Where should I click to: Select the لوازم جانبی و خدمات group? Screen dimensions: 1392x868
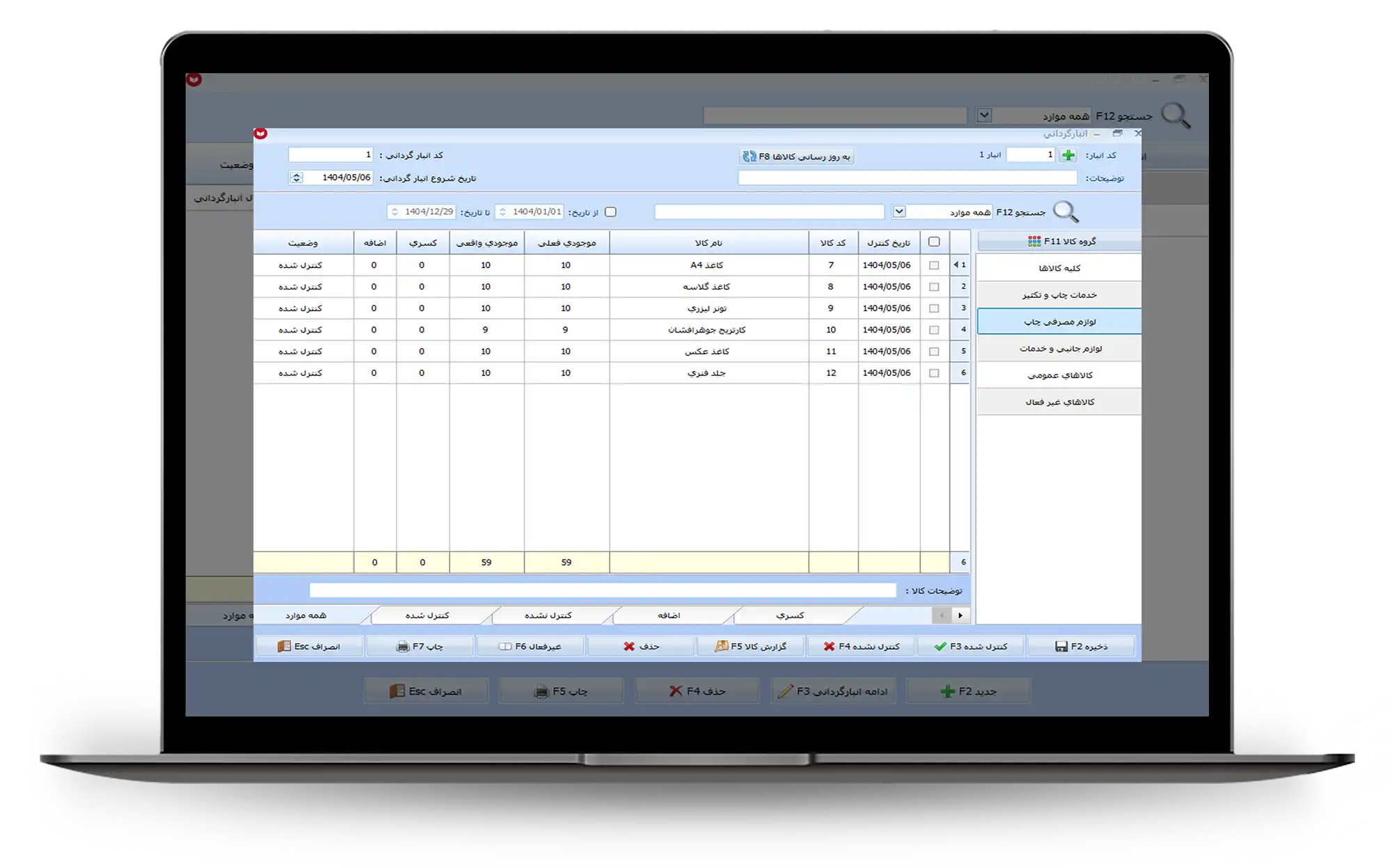(1059, 349)
